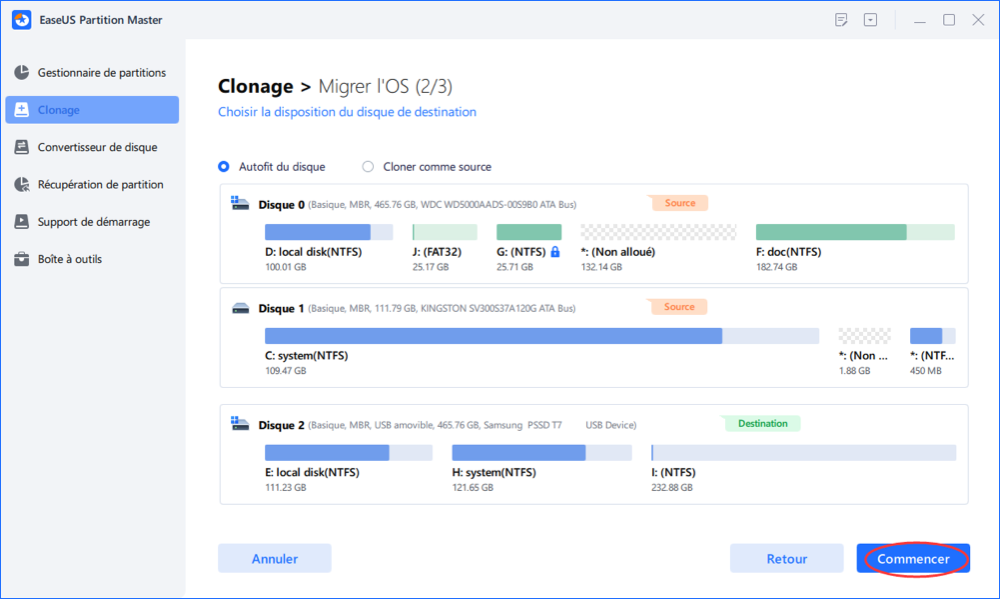Open Gestionnaire de partitions from sidebar

101,73
